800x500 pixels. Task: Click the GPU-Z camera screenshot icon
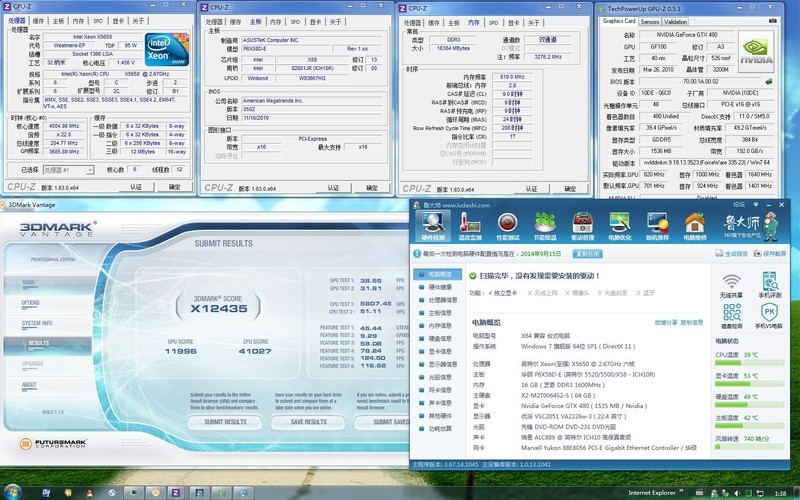tap(773, 21)
